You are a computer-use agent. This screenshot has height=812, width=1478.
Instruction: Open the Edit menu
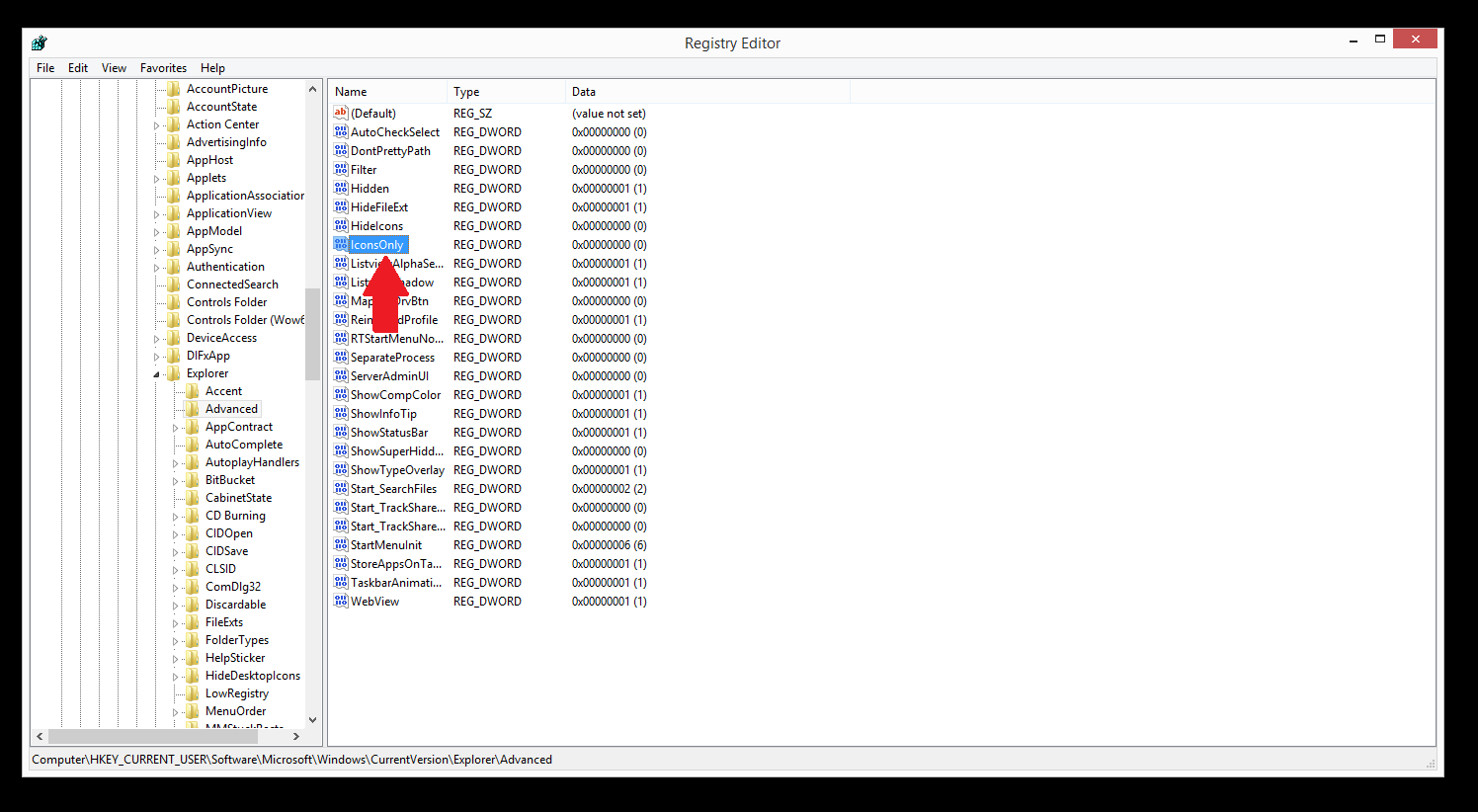[x=78, y=68]
